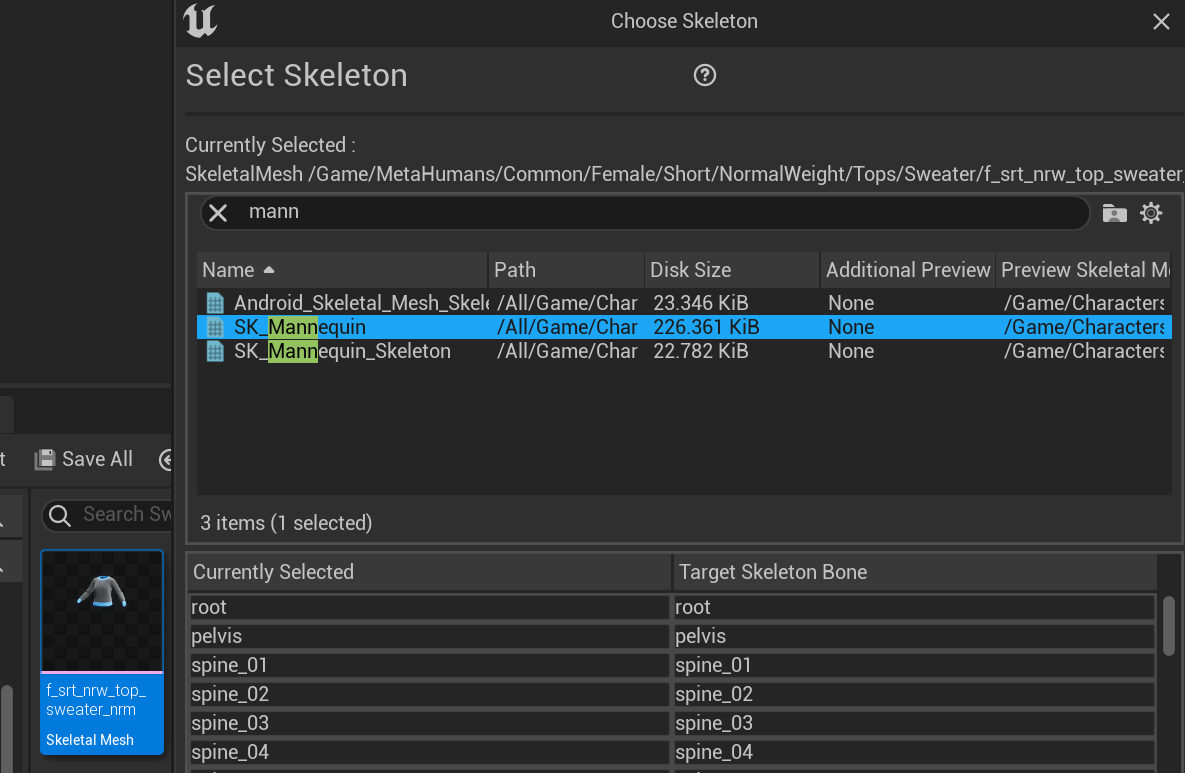This screenshot has width=1185, height=773.
Task: Select the SK_Mannequin row
Action: 300,327
